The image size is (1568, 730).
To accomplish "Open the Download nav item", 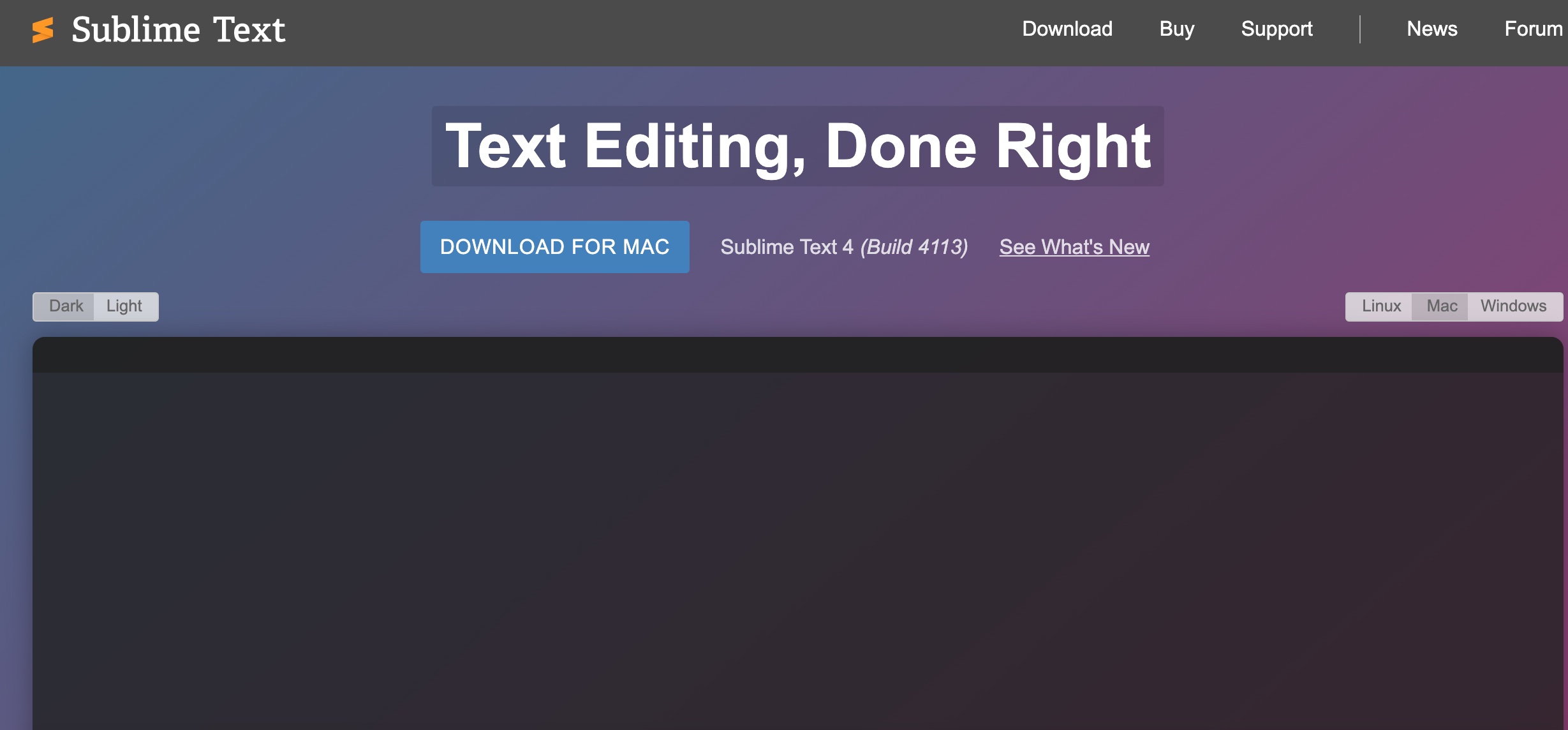I will point(1067,29).
